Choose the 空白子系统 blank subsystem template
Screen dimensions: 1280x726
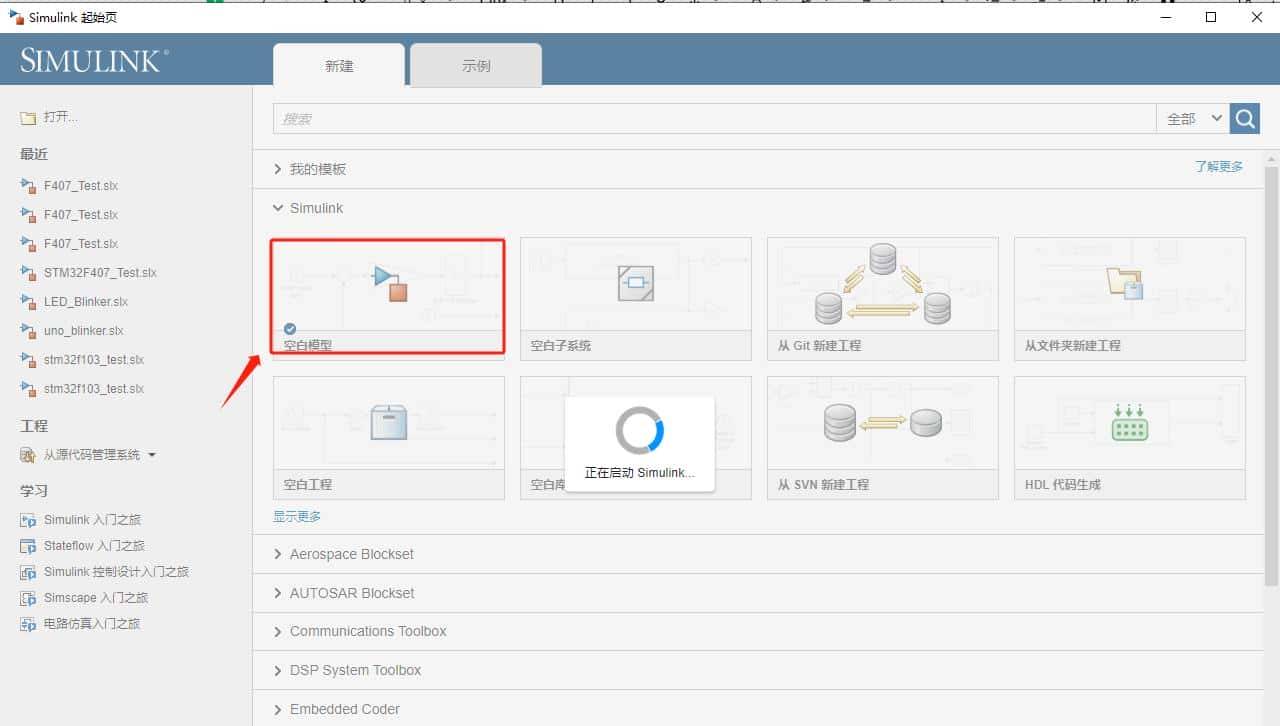(635, 298)
